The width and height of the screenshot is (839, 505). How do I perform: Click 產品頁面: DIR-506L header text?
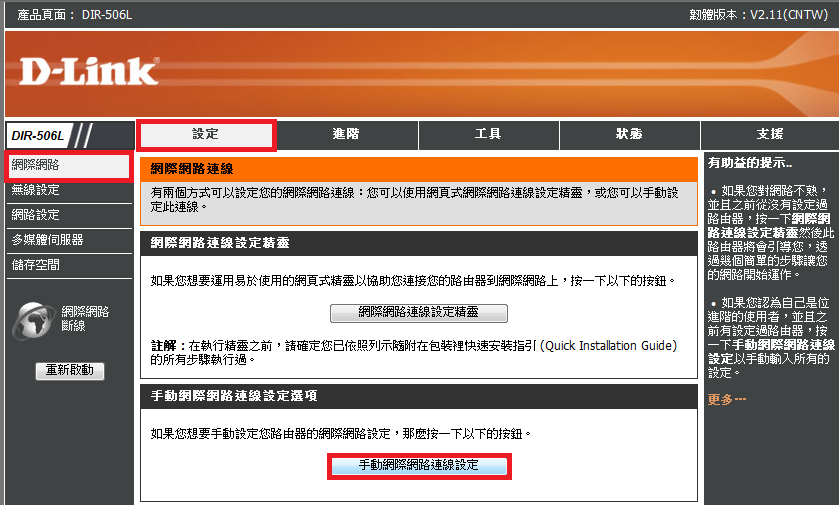pos(74,15)
